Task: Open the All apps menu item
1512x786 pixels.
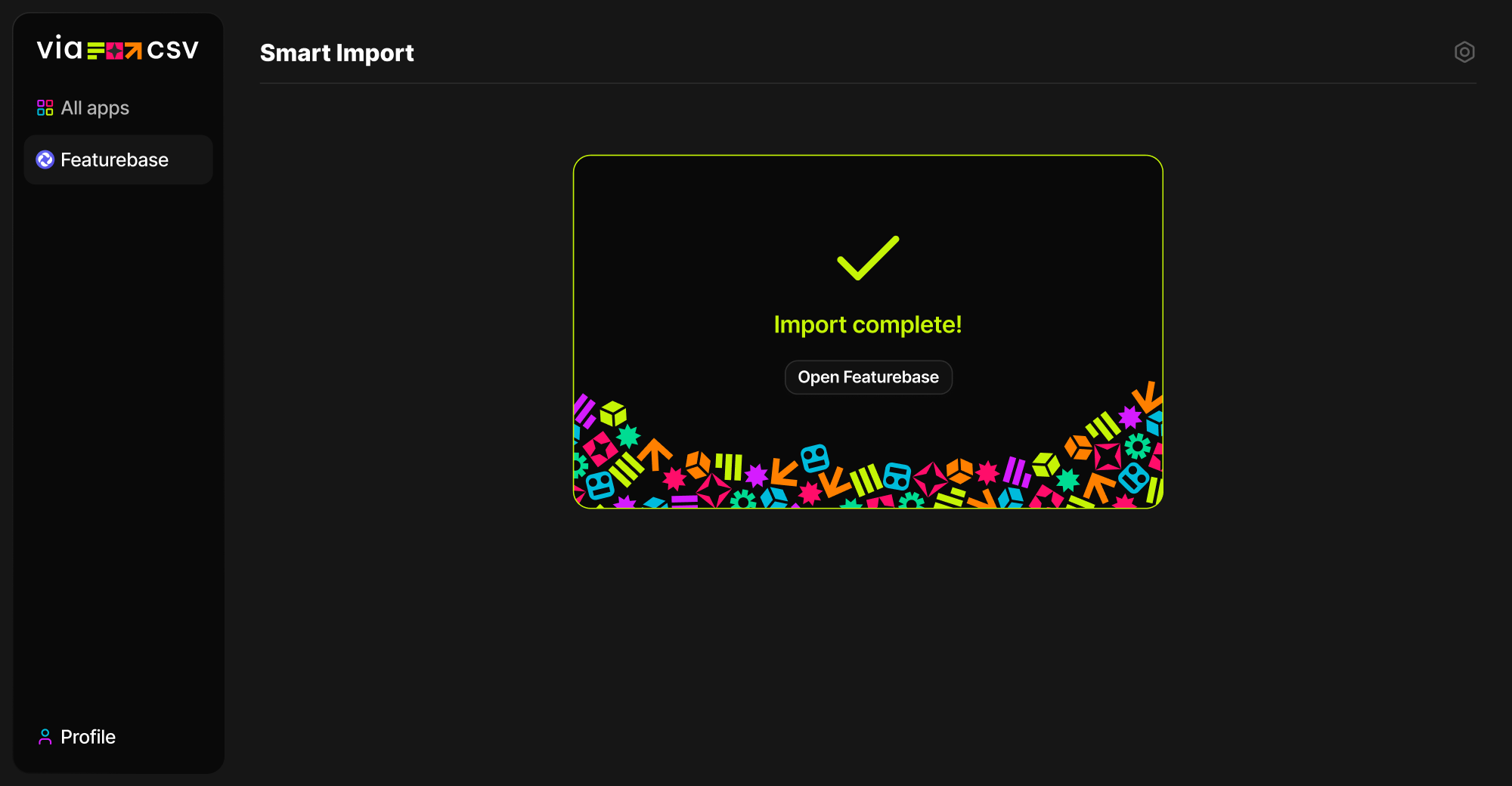Action: [x=118, y=108]
